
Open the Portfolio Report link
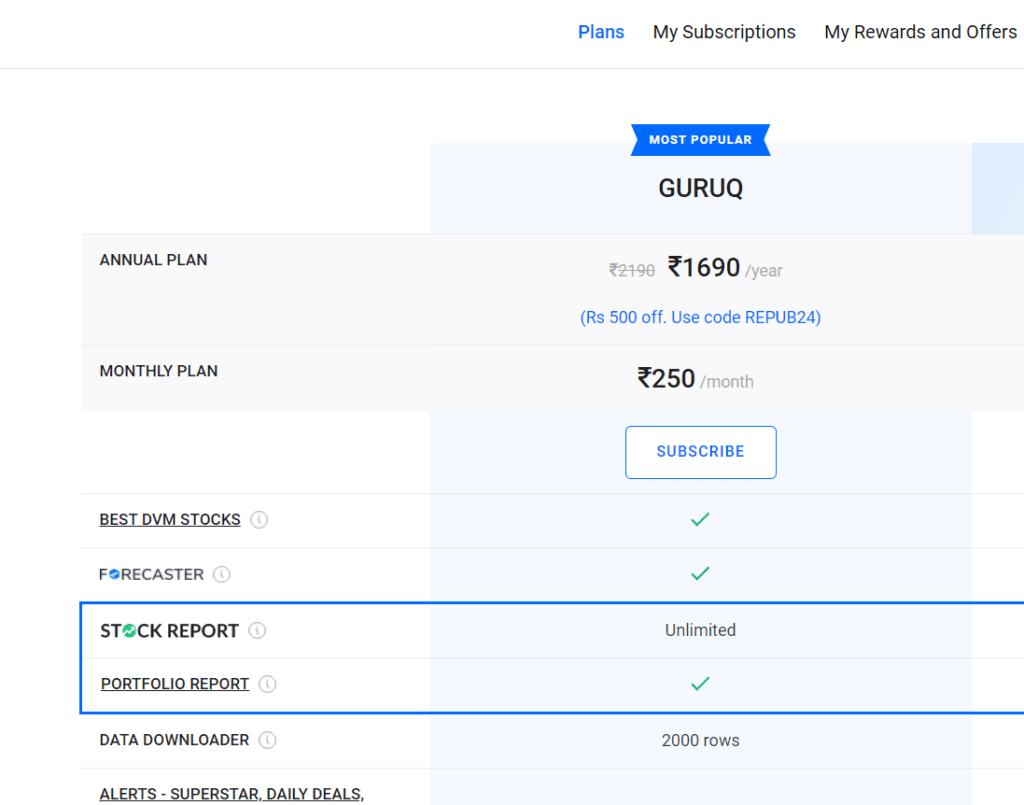(175, 684)
